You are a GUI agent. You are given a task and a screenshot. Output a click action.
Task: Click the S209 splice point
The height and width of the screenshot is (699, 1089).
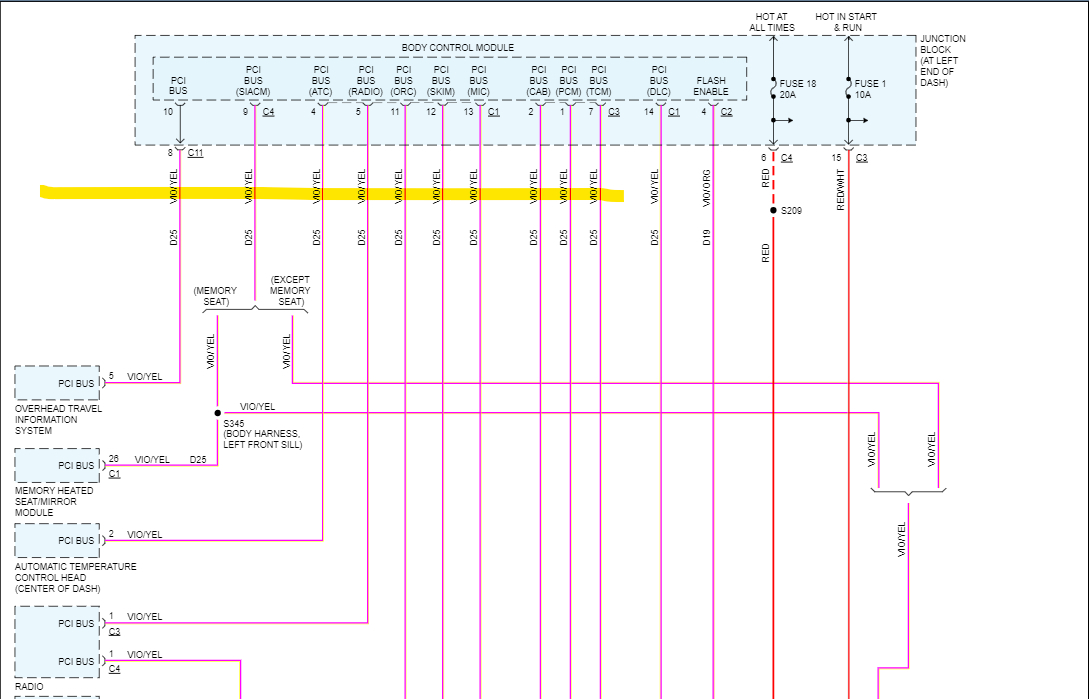773,211
